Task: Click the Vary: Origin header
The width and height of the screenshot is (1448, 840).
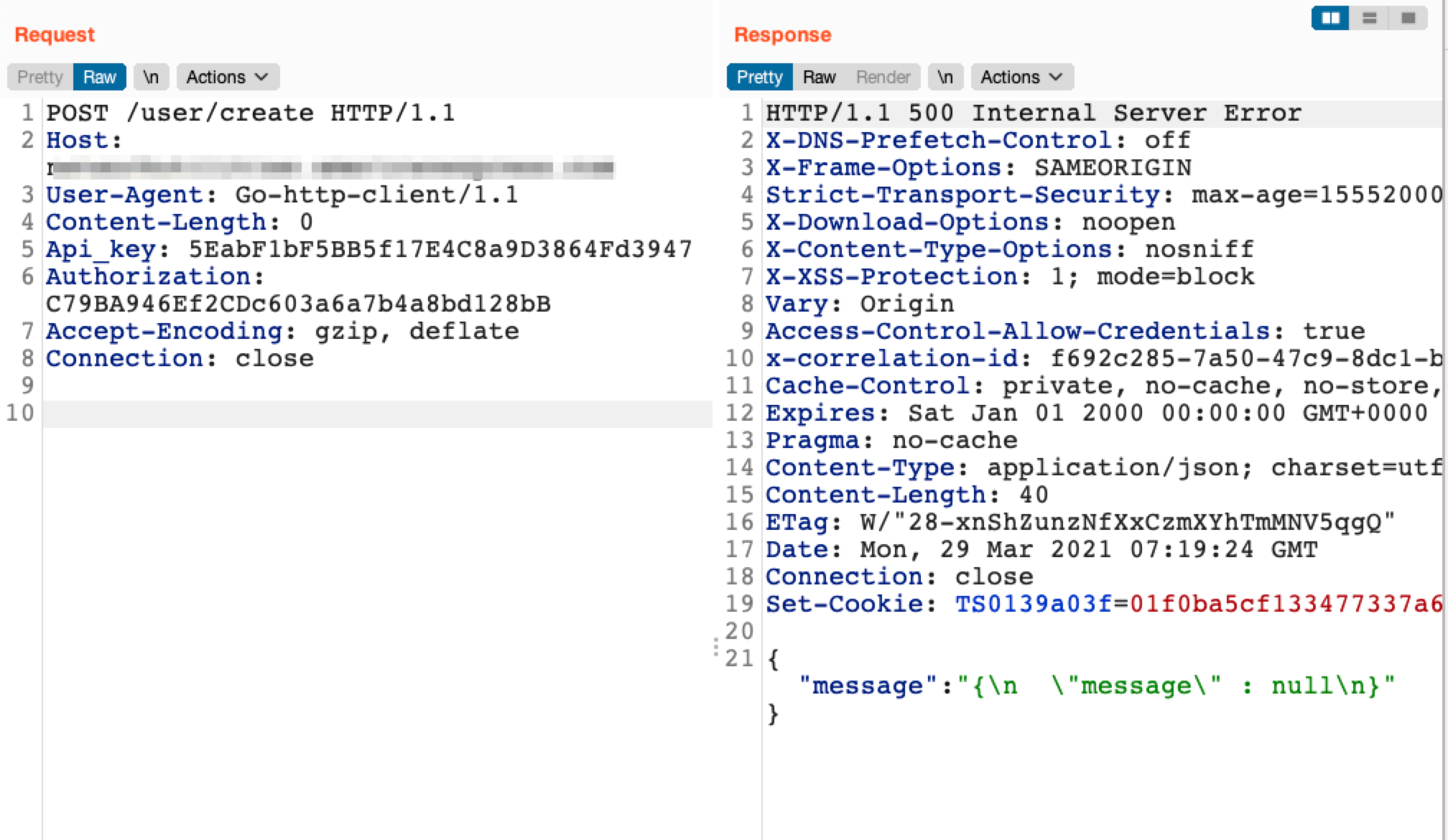Action: click(860, 304)
